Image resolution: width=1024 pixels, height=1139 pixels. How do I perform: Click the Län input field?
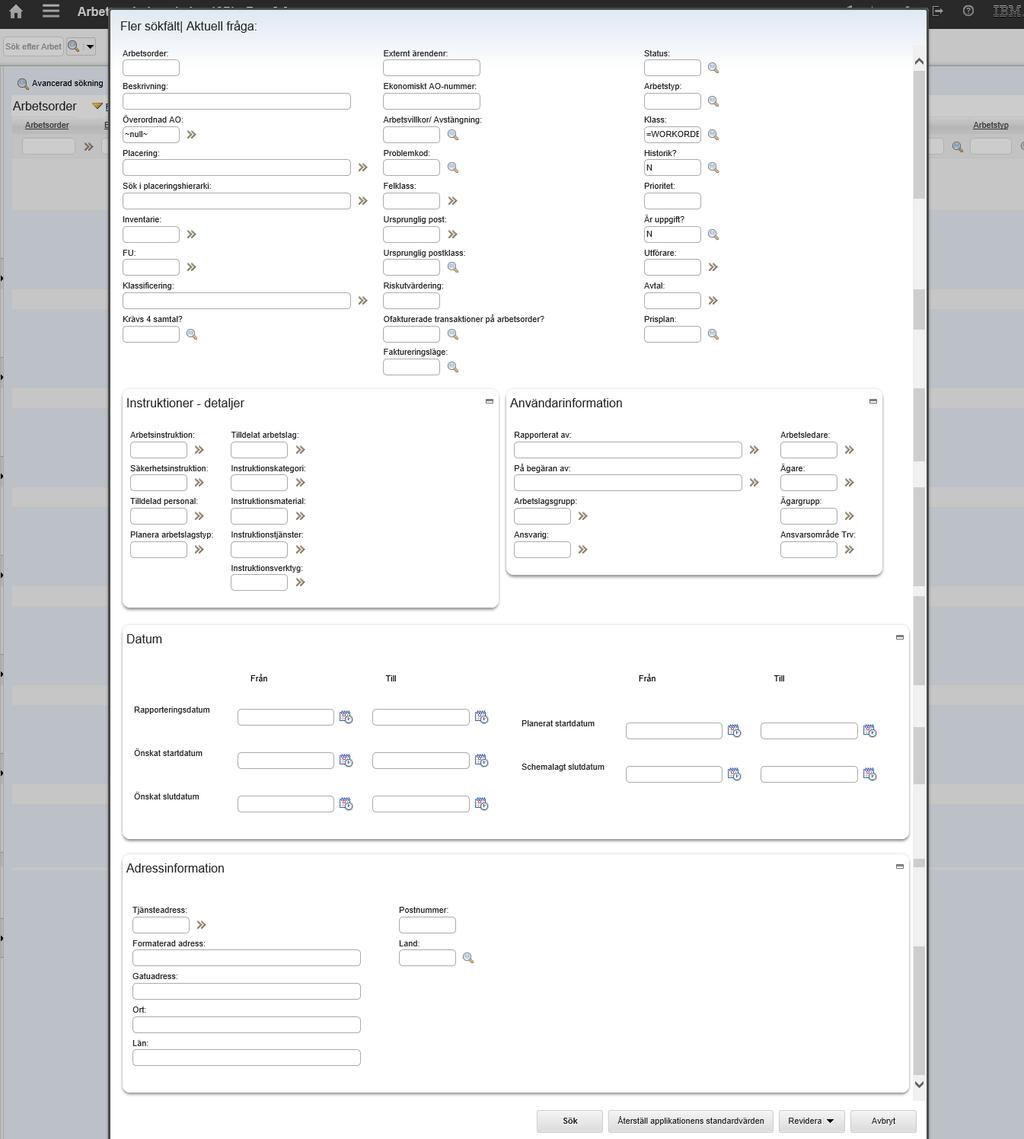246,1058
